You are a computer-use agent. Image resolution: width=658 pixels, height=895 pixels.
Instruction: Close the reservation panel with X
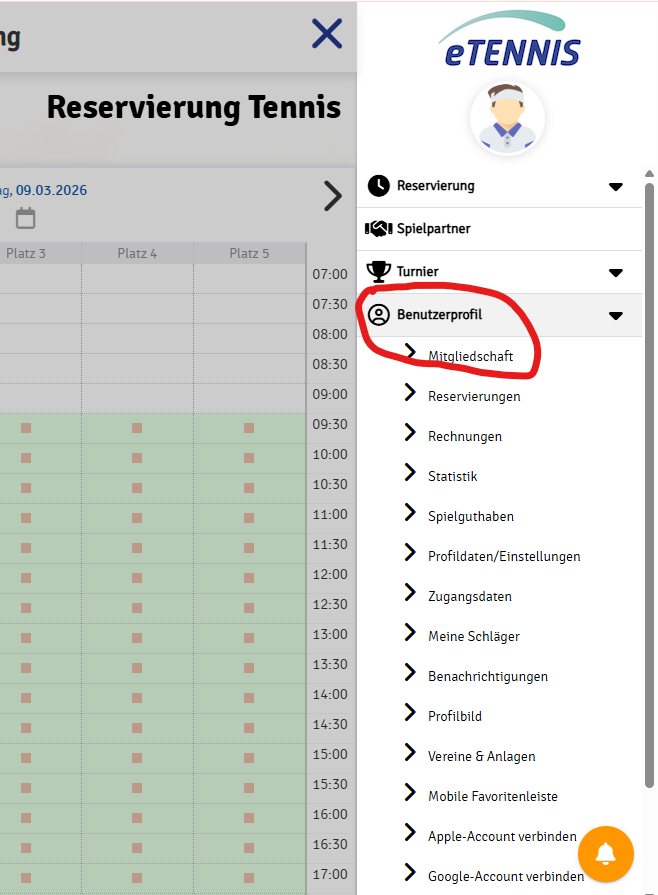tap(327, 34)
